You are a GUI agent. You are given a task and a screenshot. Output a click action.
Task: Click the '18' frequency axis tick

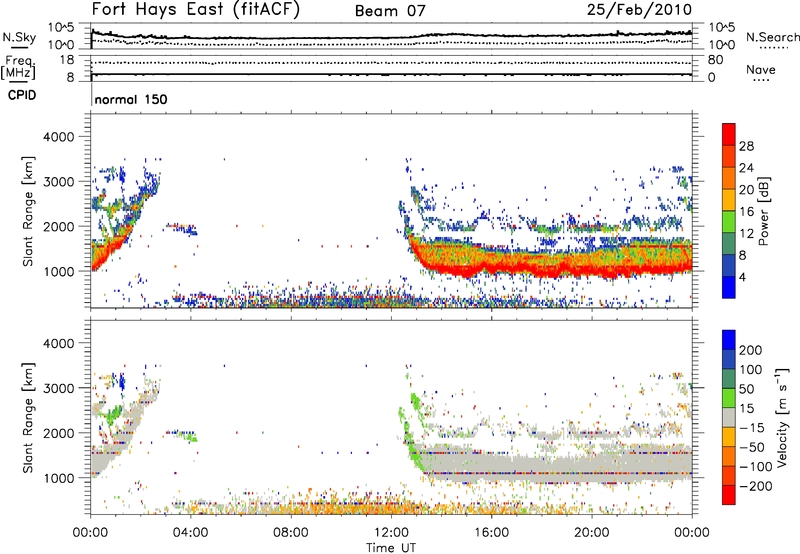[x=67, y=60]
